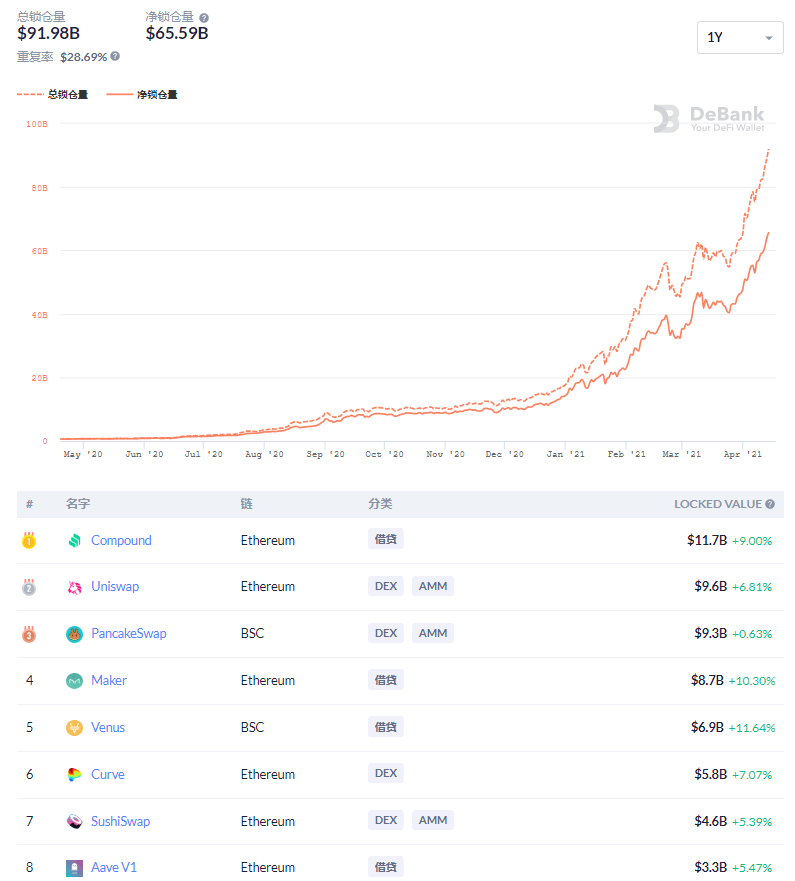
Task: Click 借贷 tag in Venus row
Action: click(x=385, y=727)
